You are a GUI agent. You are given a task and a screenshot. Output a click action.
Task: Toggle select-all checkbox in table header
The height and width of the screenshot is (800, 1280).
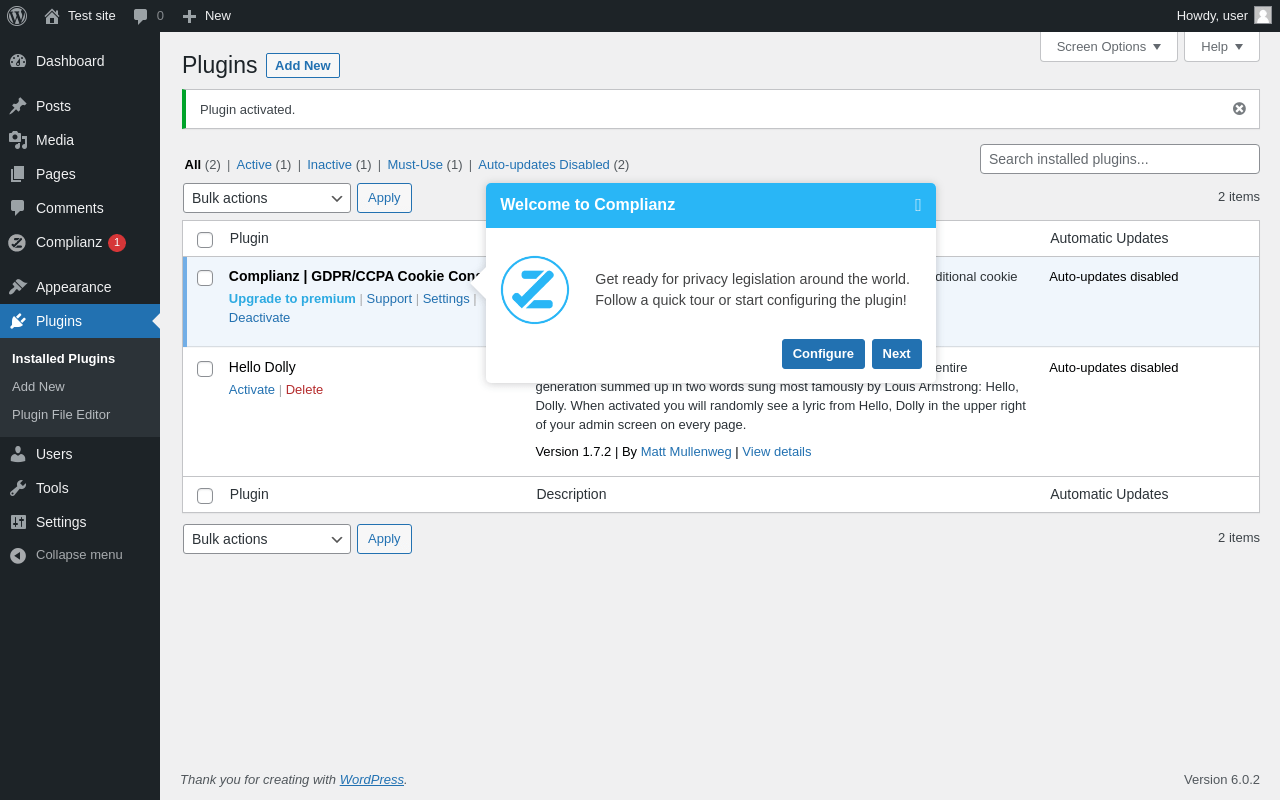point(205,240)
